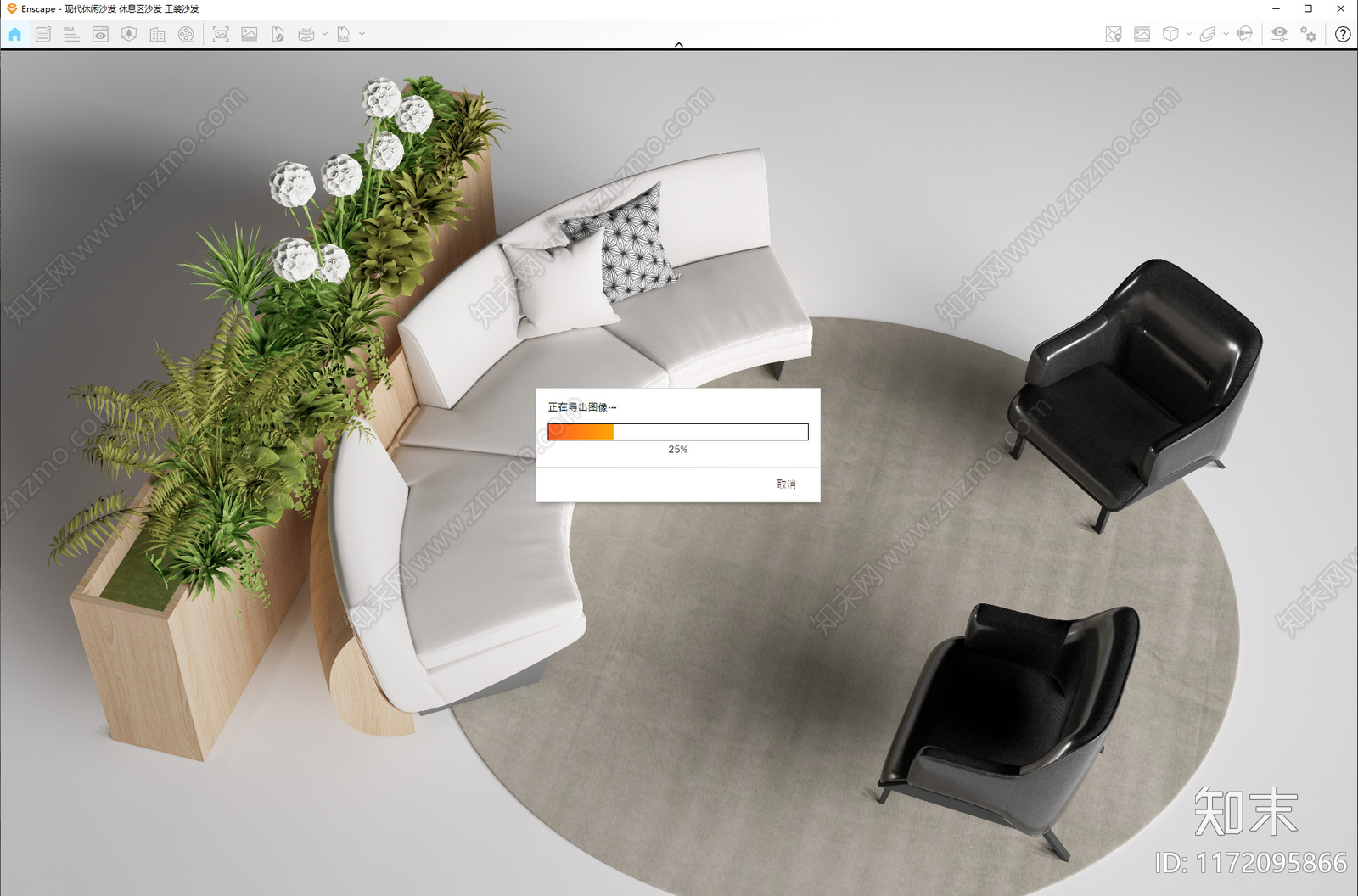Go to the Home icon in the toolbar
1358x896 pixels.
tap(15, 34)
